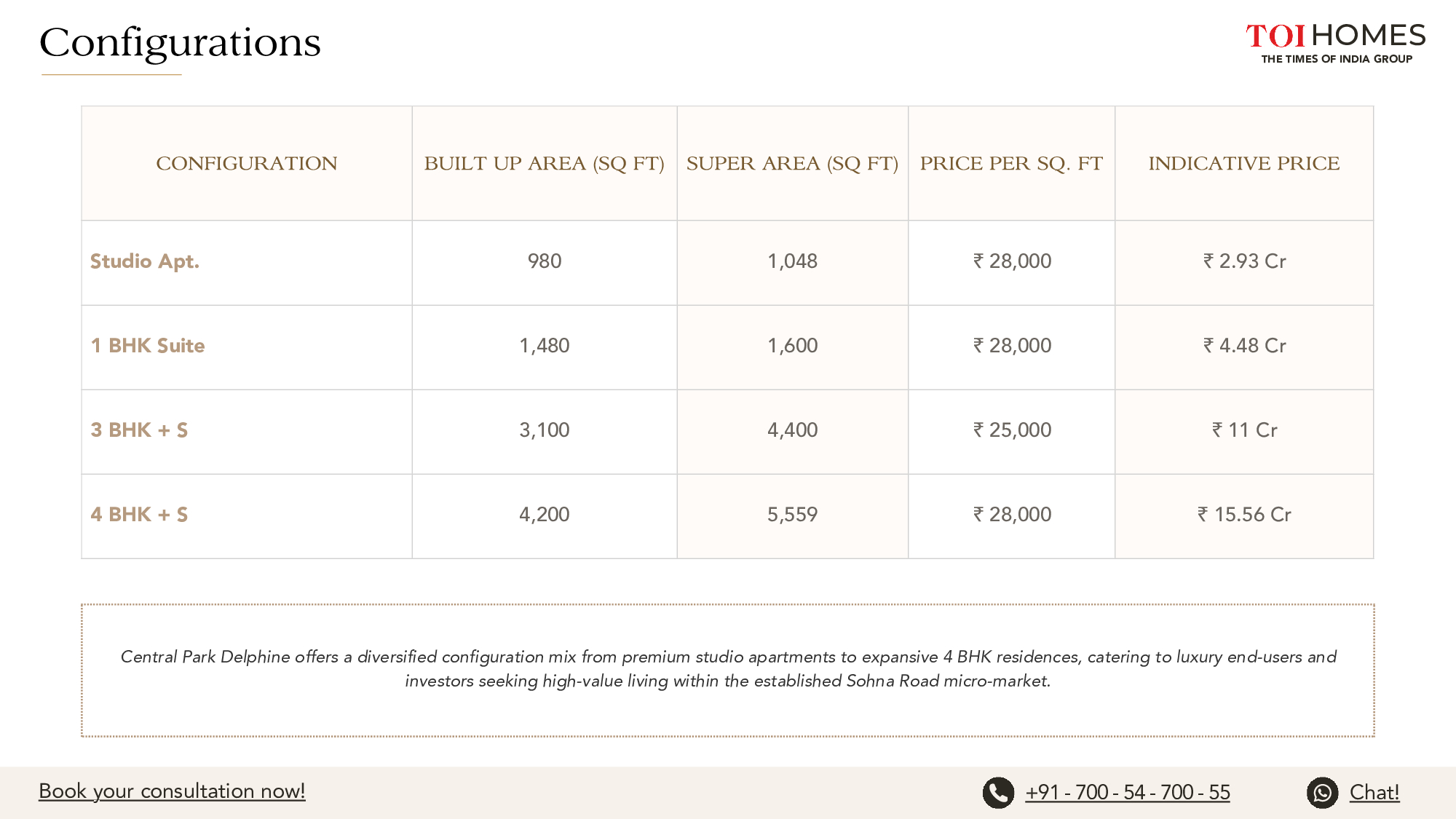Open the Book your consultation now link
The width and height of the screenshot is (1456, 819).
pyautogui.click(x=172, y=791)
